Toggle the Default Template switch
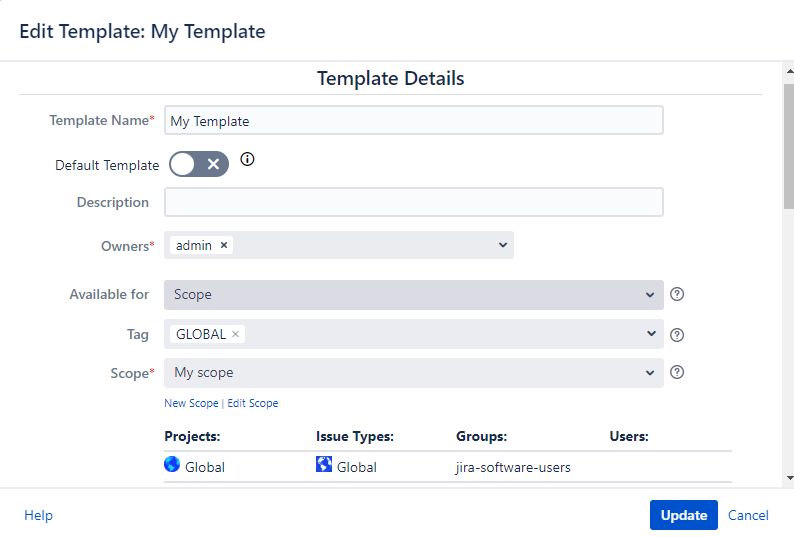The height and width of the screenshot is (537, 794). tap(199, 164)
